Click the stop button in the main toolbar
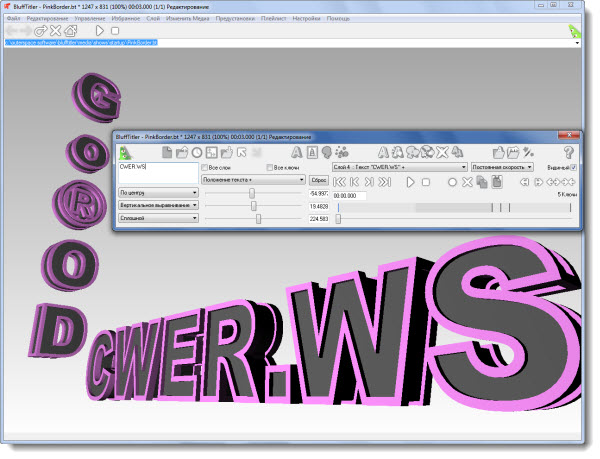Screen dimensions: 600x459 tap(115, 31)
